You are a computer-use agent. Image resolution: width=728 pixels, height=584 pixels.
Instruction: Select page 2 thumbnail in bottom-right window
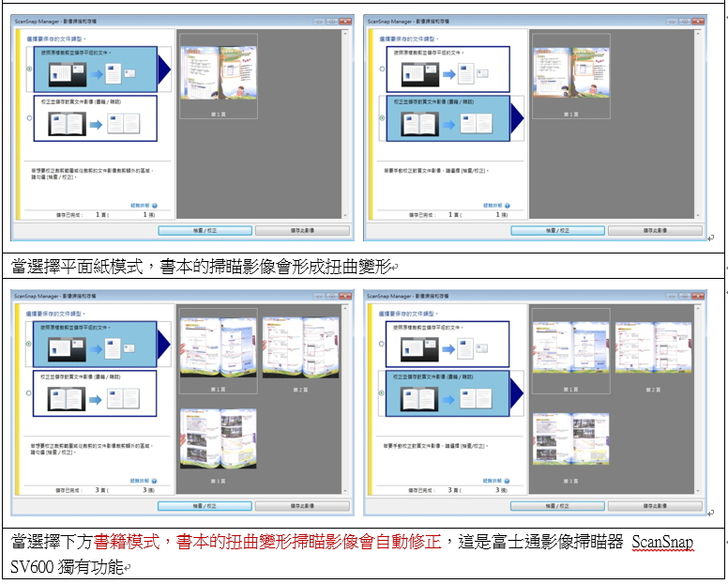[653, 347]
